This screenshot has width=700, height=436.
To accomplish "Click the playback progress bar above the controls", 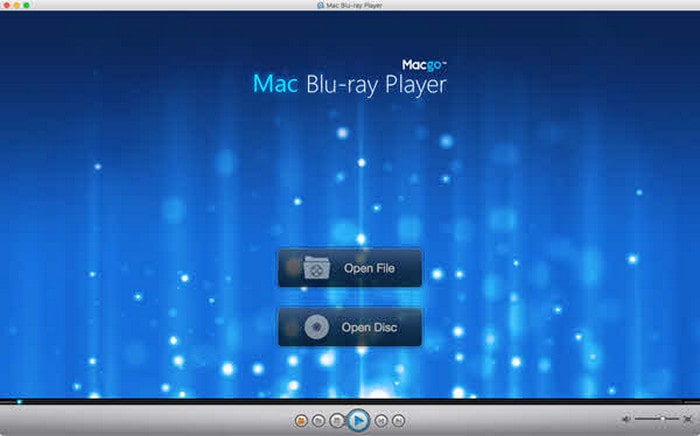I will 350,401.
